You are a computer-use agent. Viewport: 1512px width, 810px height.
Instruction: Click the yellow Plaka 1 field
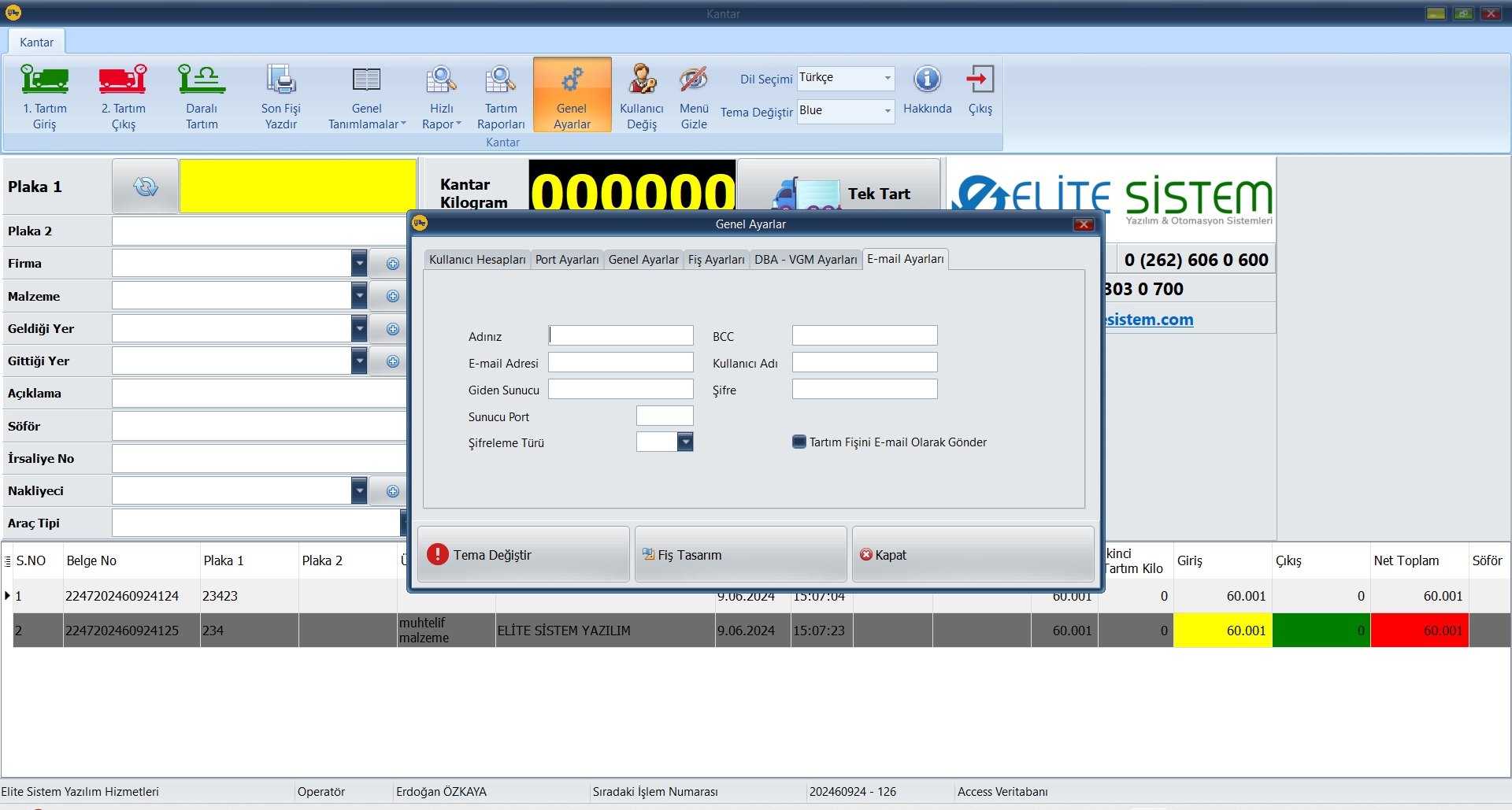pyautogui.click(x=298, y=187)
